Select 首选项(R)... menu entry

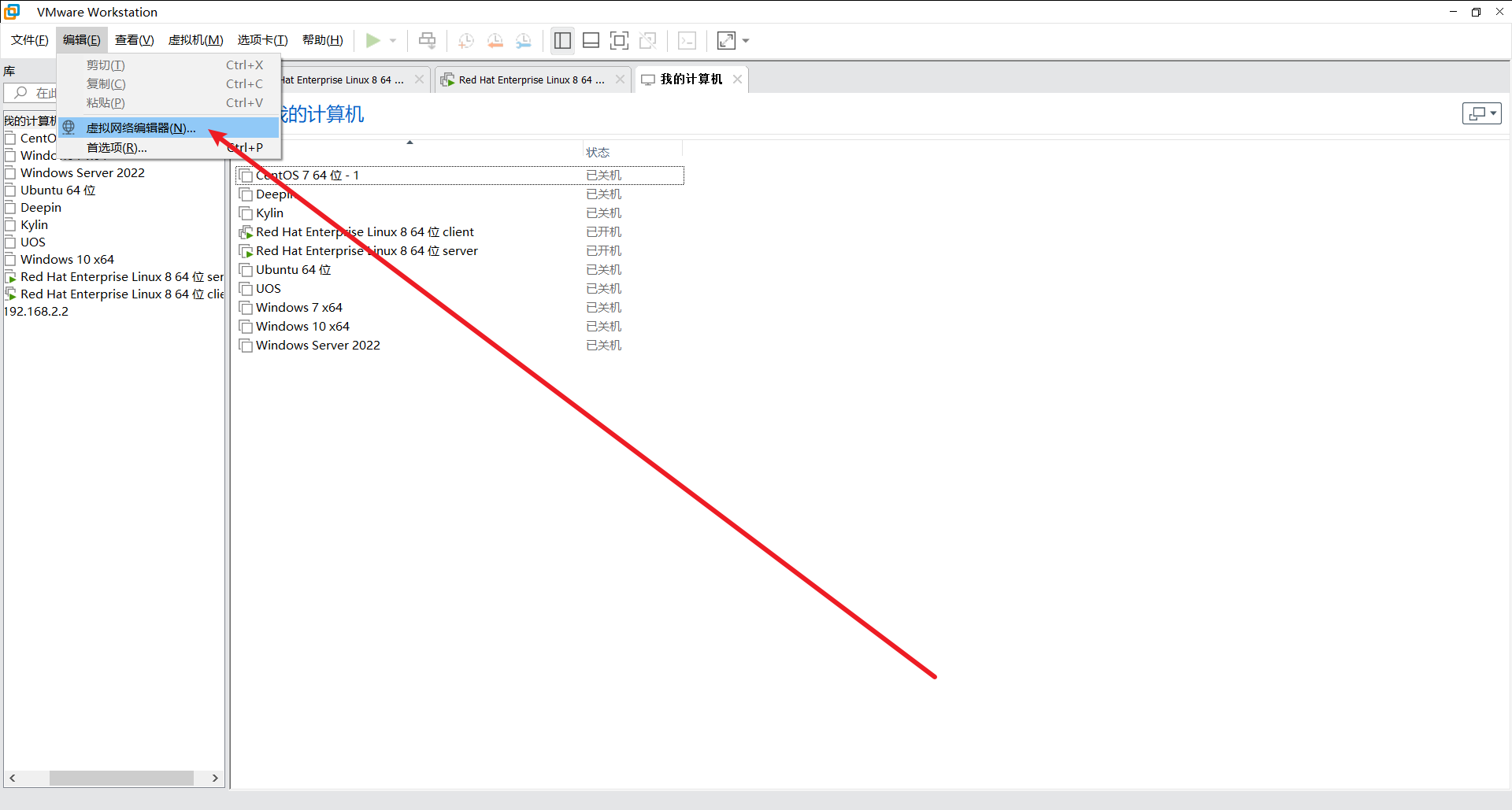tap(169, 147)
